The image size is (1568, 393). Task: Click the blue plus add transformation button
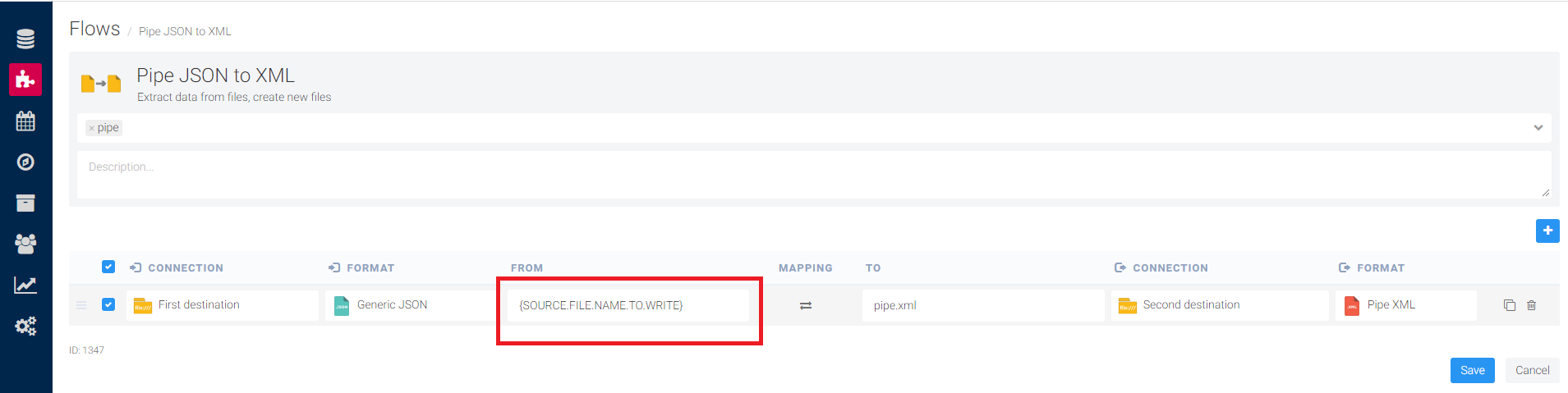[1547, 231]
